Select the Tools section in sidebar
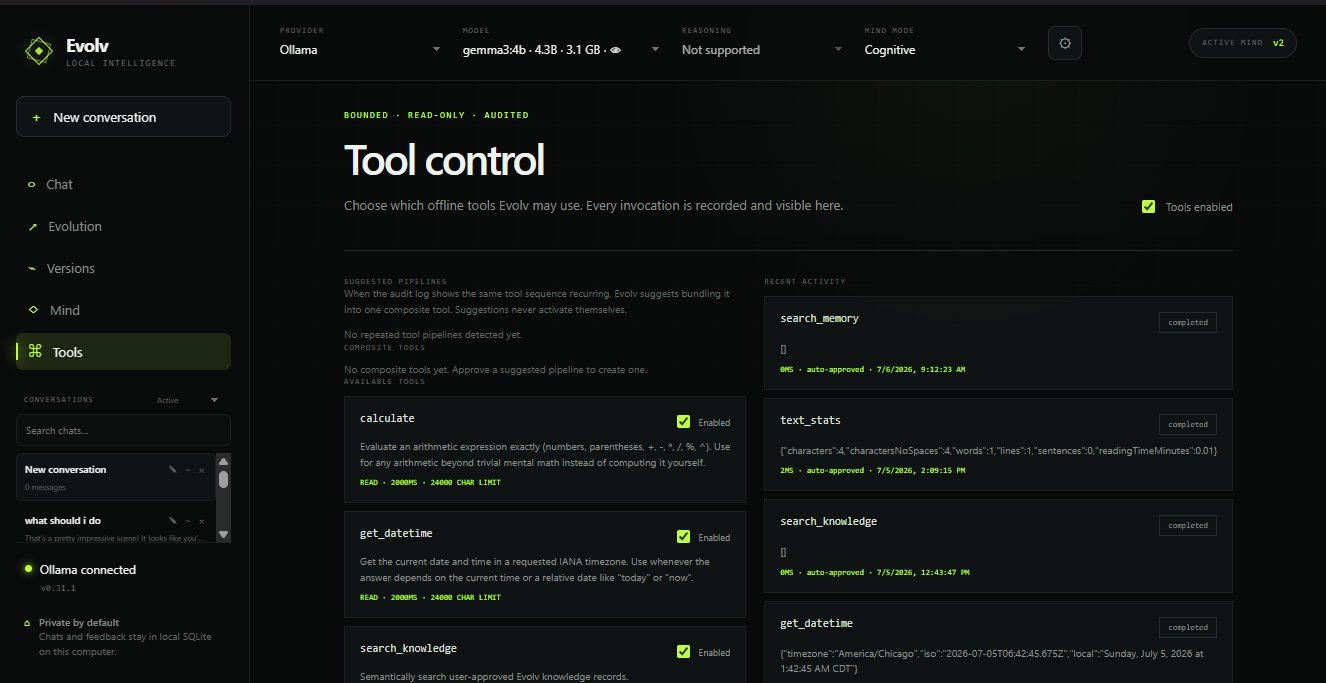Image resolution: width=1326 pixels, height=683 pixels. (x=123, y=352)
